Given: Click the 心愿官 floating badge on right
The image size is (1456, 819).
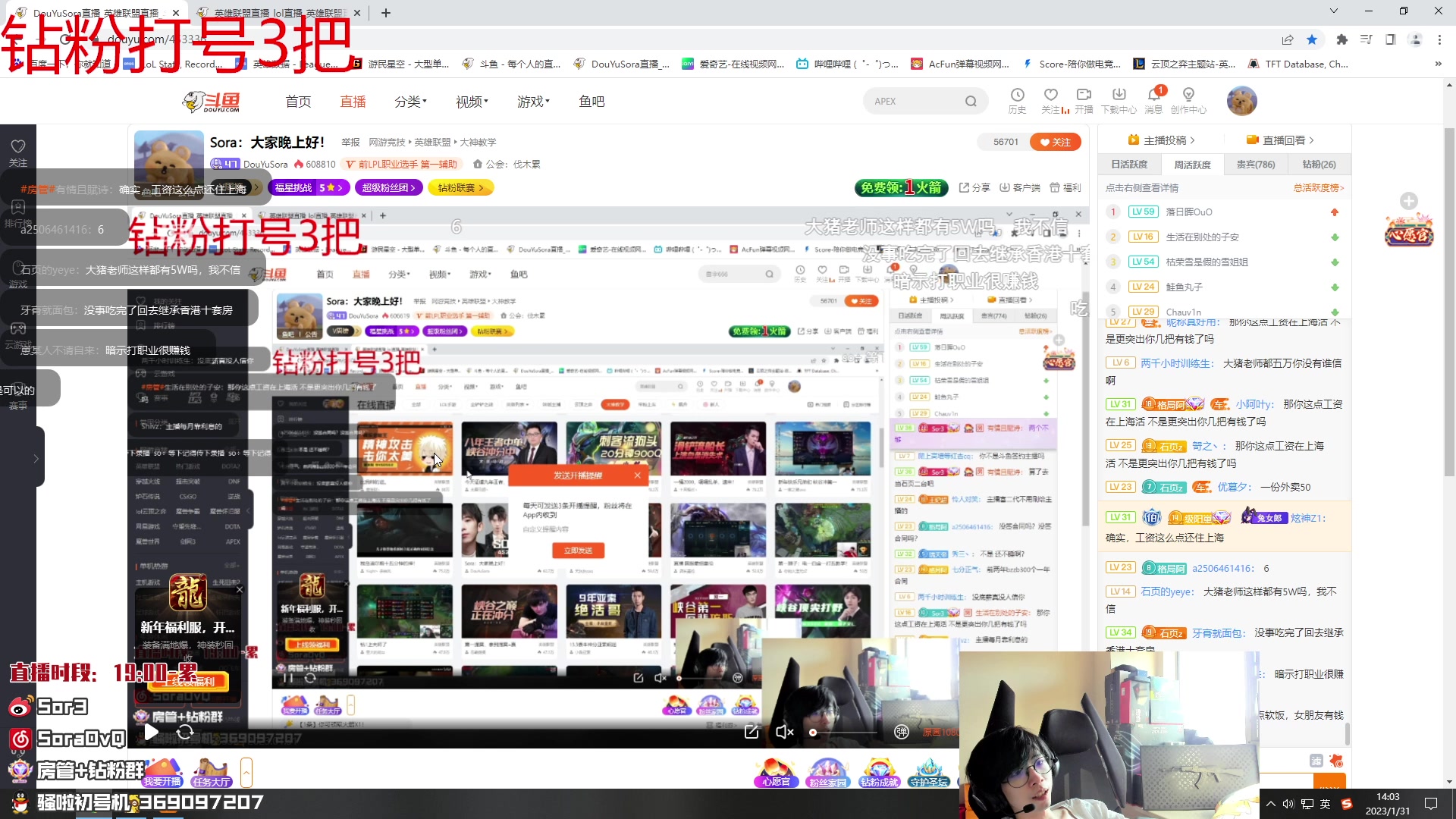Looking at the screenshot, I should point(1409,231).
